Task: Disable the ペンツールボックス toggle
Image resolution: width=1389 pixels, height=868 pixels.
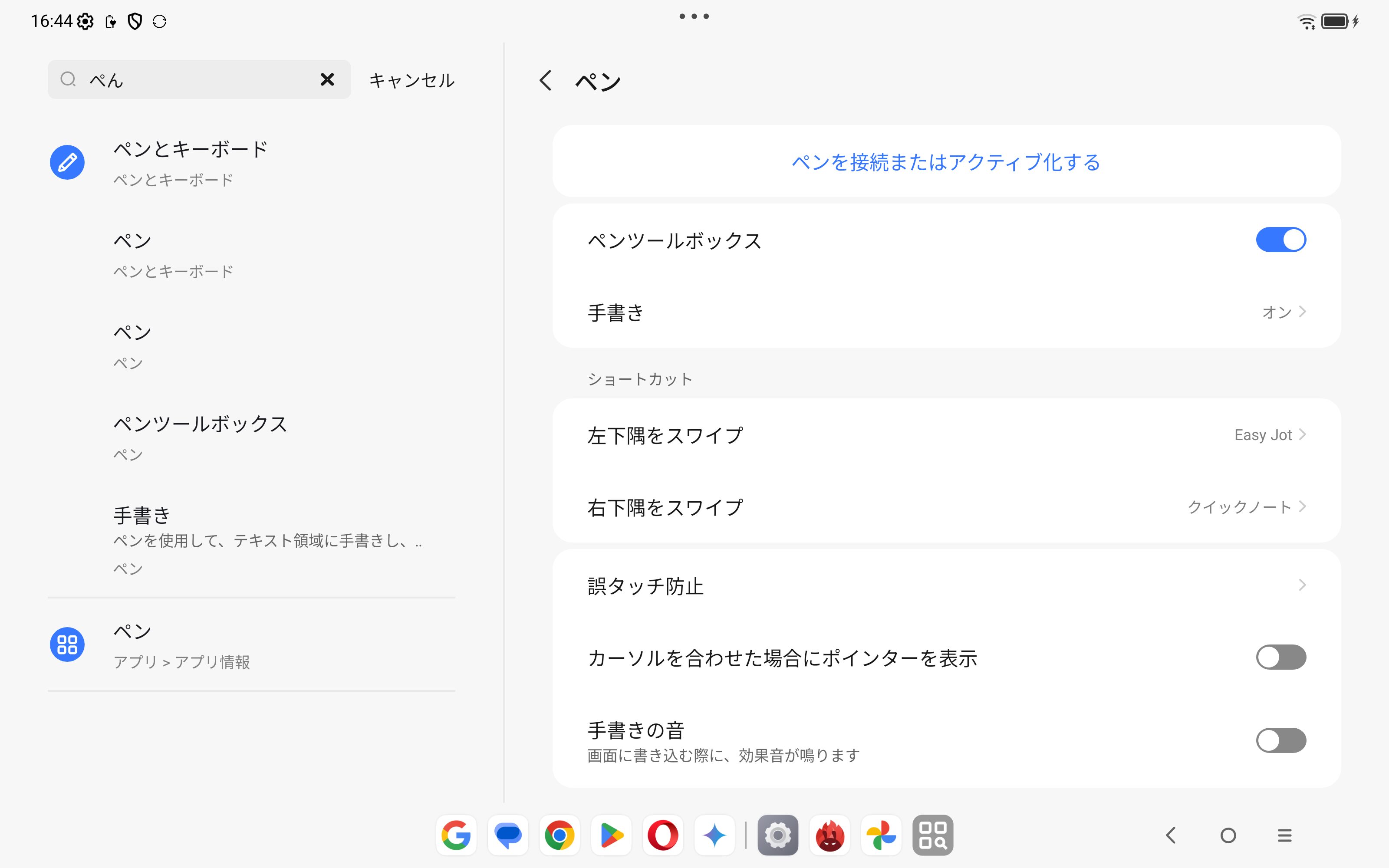Action: click(x=1280, y=240)
